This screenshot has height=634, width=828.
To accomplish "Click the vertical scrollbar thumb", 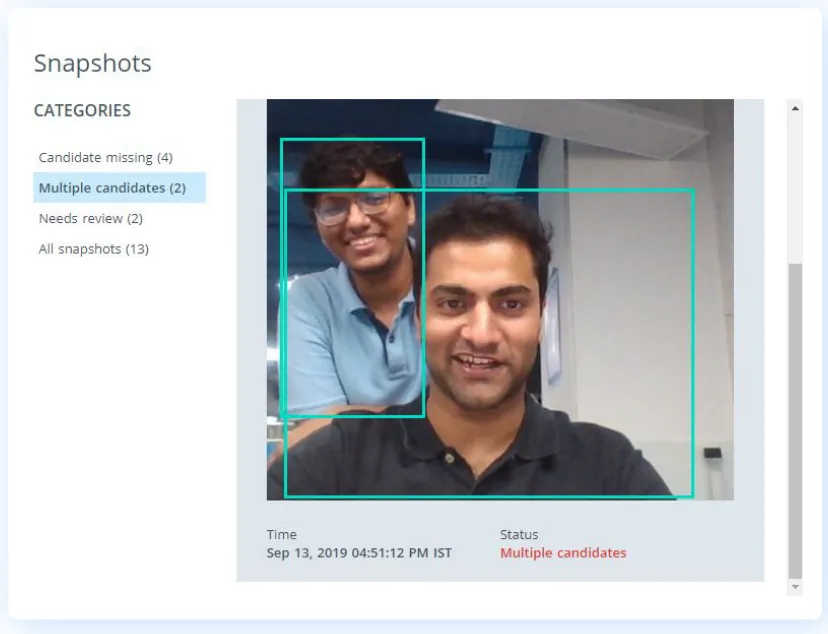I will tap(795, 421).
